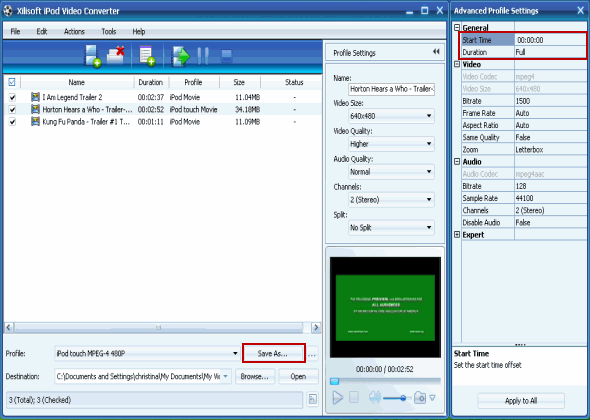Toggle the select-all checkbox in list header

(12, 82)
